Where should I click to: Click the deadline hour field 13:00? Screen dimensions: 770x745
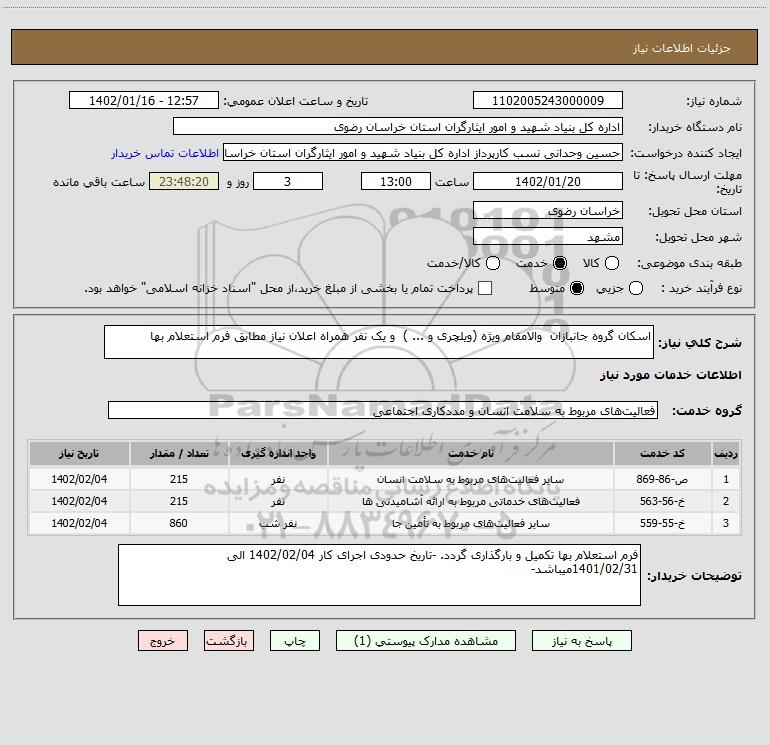[x=396, y=181]
